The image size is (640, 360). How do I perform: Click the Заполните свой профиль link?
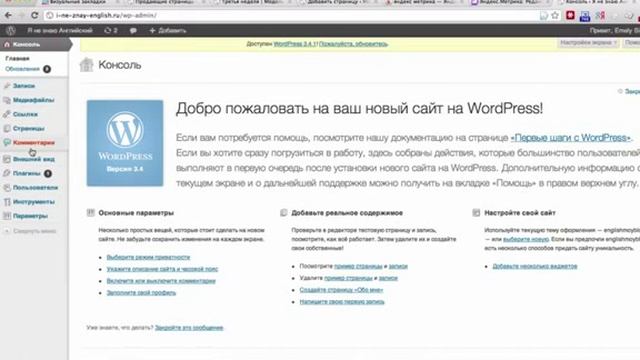tap(141, 293)
